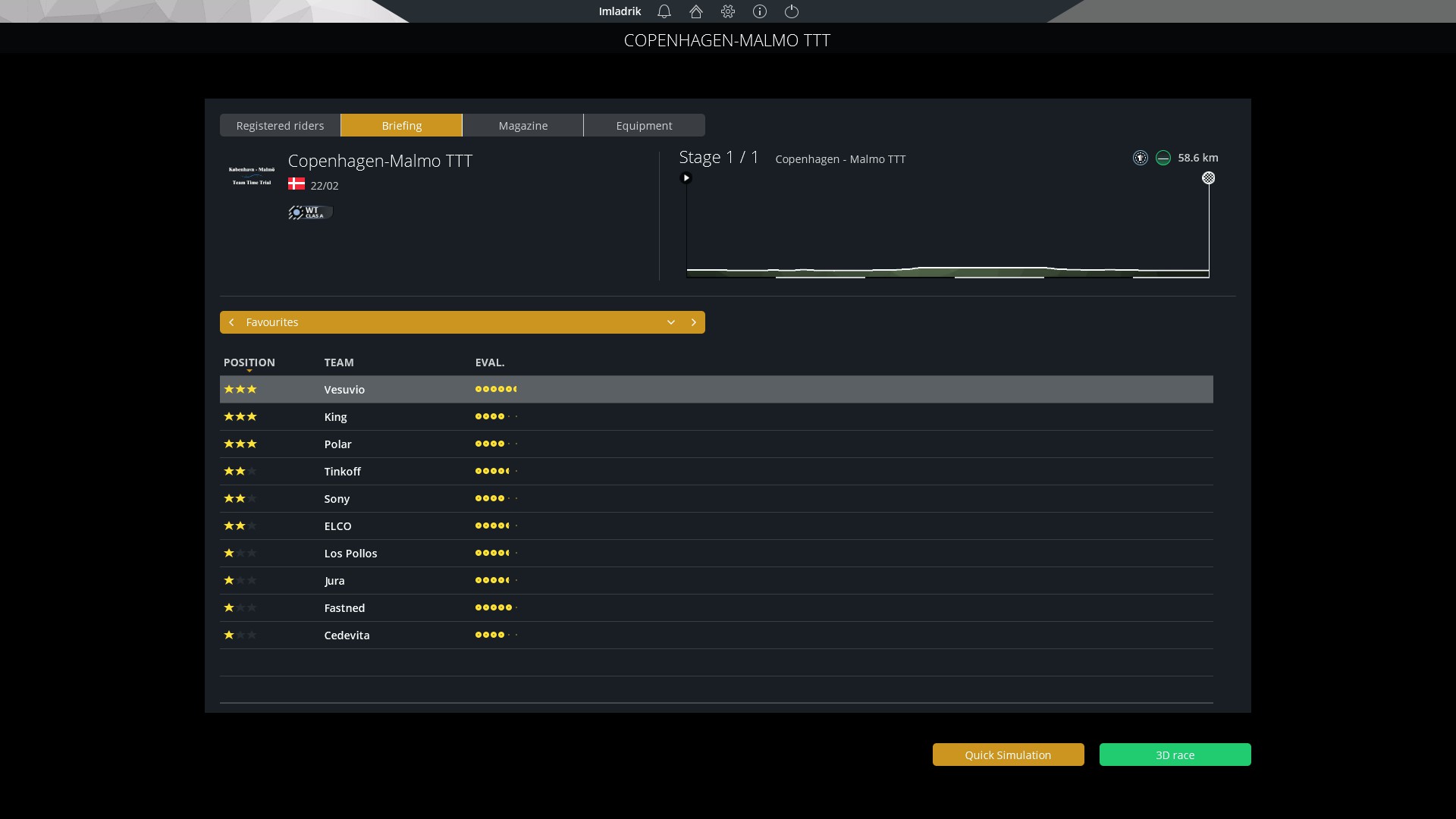Image resolution: width=1456 pixels, height=819 pixels.
Task: Open the notifications bell icon
Action: coord(664,11)
